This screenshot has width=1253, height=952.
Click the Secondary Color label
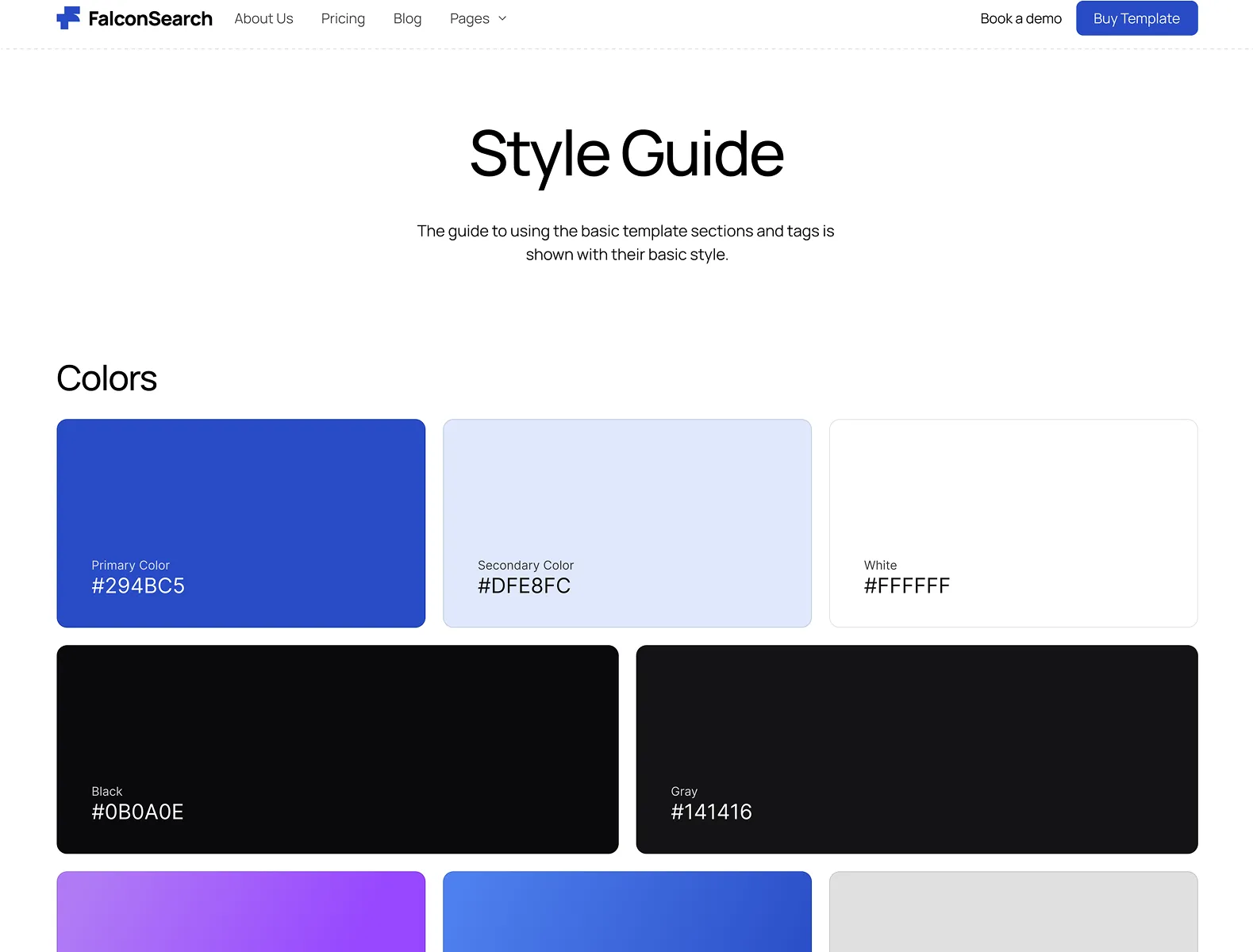[x=525, y=566]
